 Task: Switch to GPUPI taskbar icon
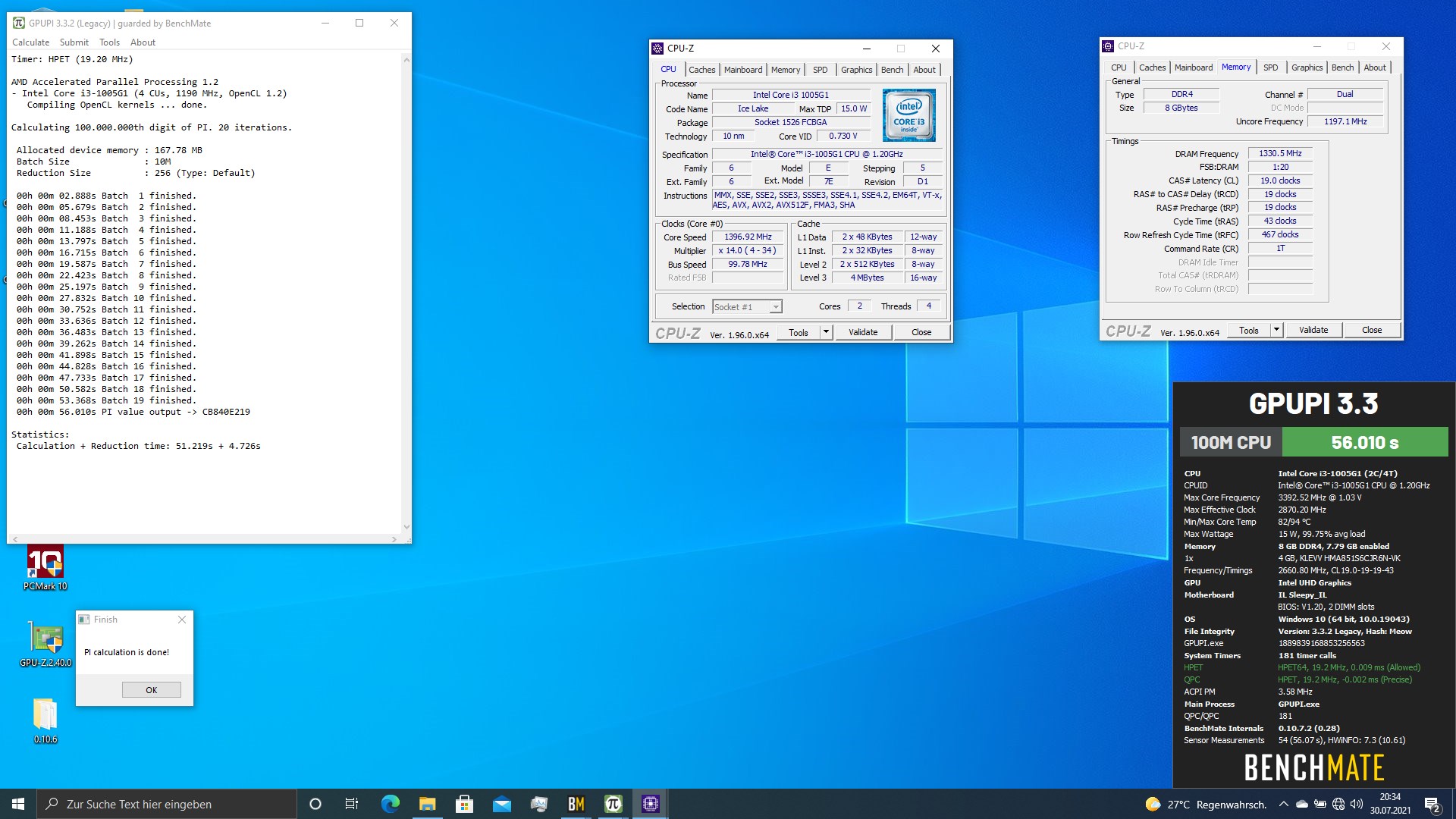[x=613, y=804]
